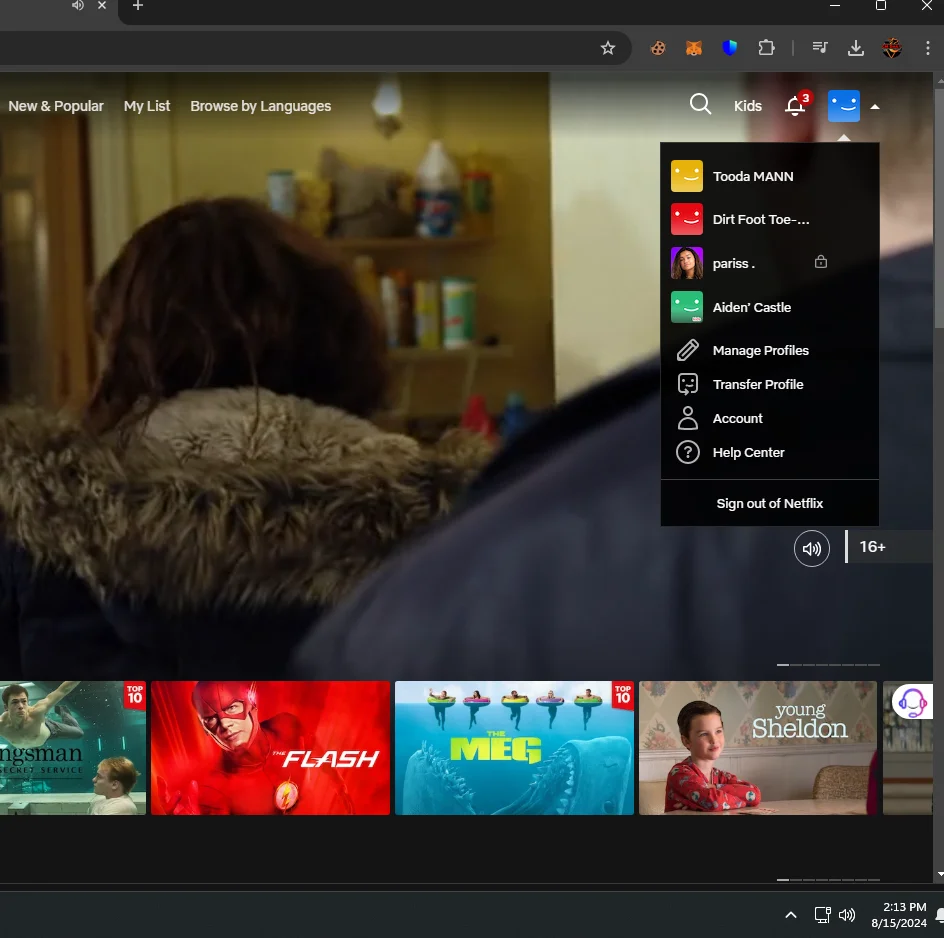Open browser three-dot menu
944x938 pixels.
[927, 48]
